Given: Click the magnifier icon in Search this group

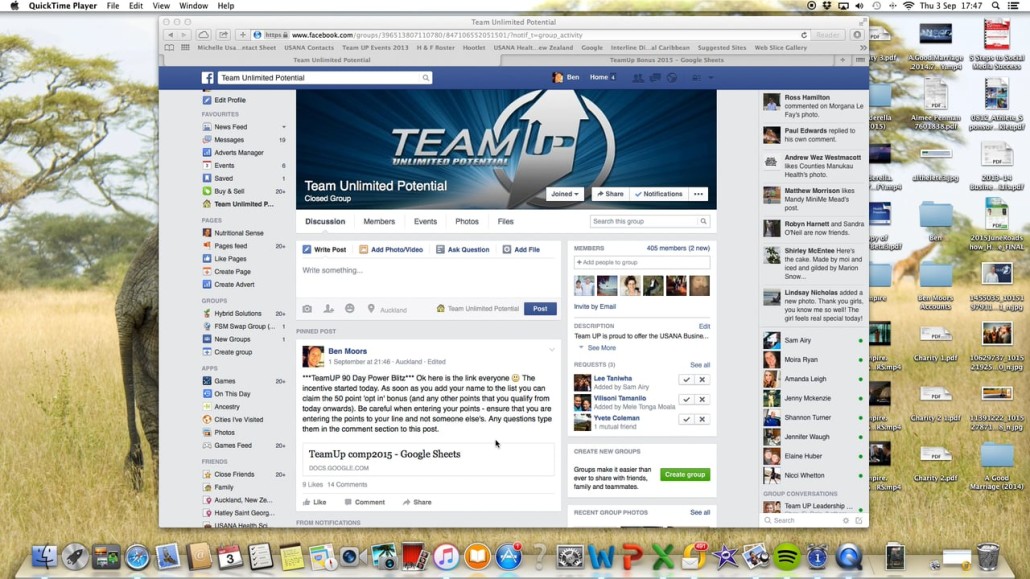Looking at the screenshot, I should pyautogui.click(x=703, y=221).
